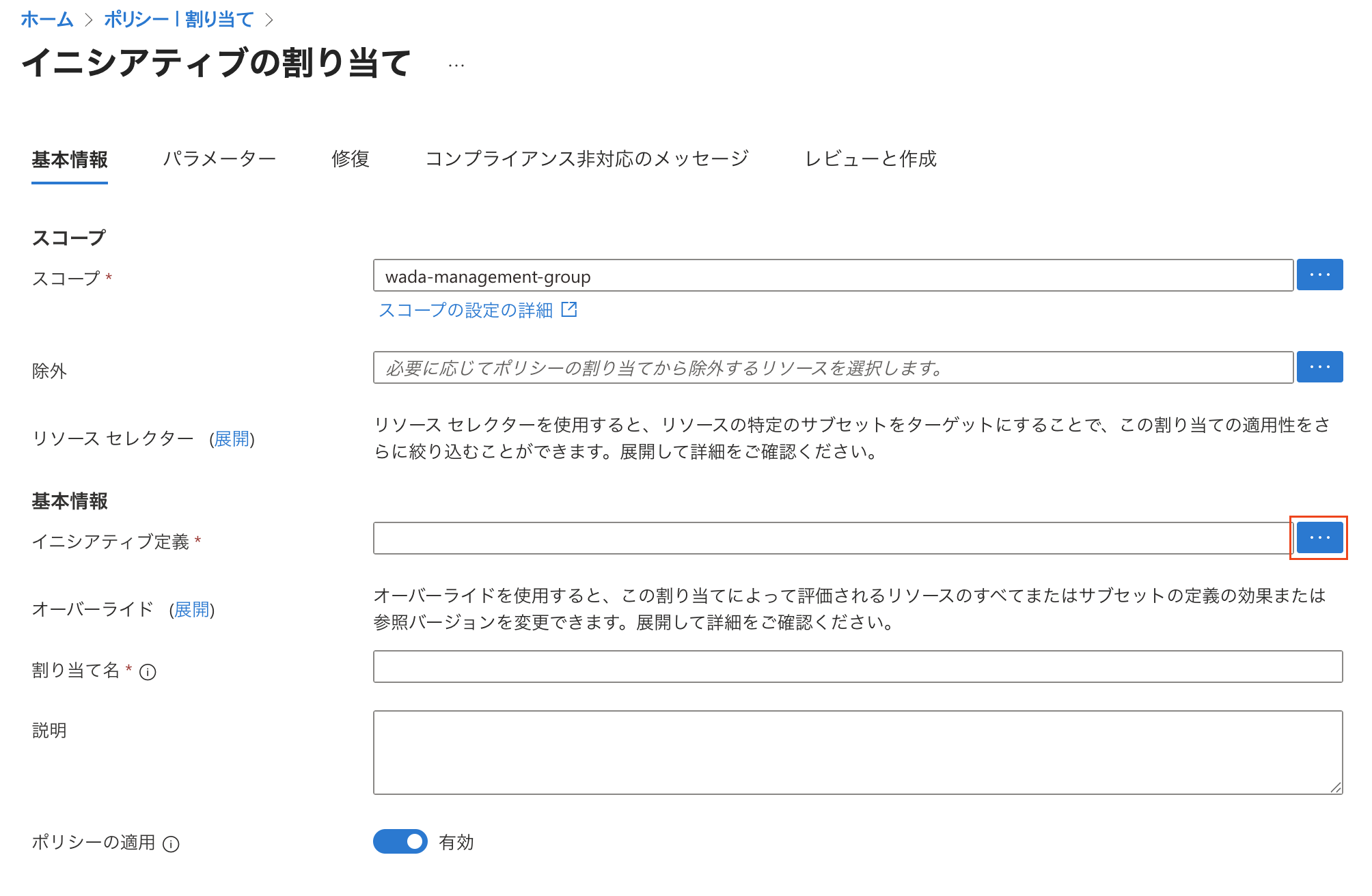The image size is (1372, 896).
Task: Switch to the パラメーター tab
Action: click(x=219, y=159)
